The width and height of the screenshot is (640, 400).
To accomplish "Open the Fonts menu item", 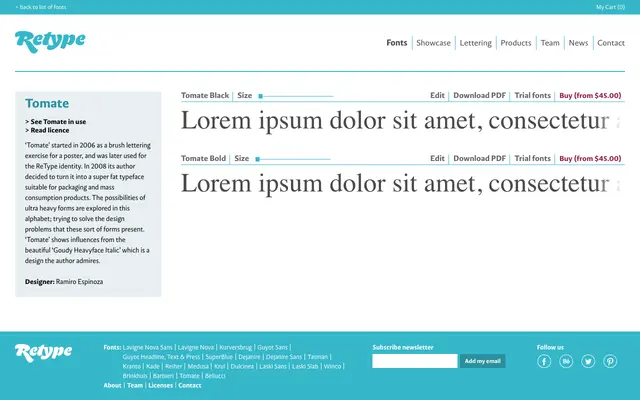I will pyautogui.click(x=397, y=43).
